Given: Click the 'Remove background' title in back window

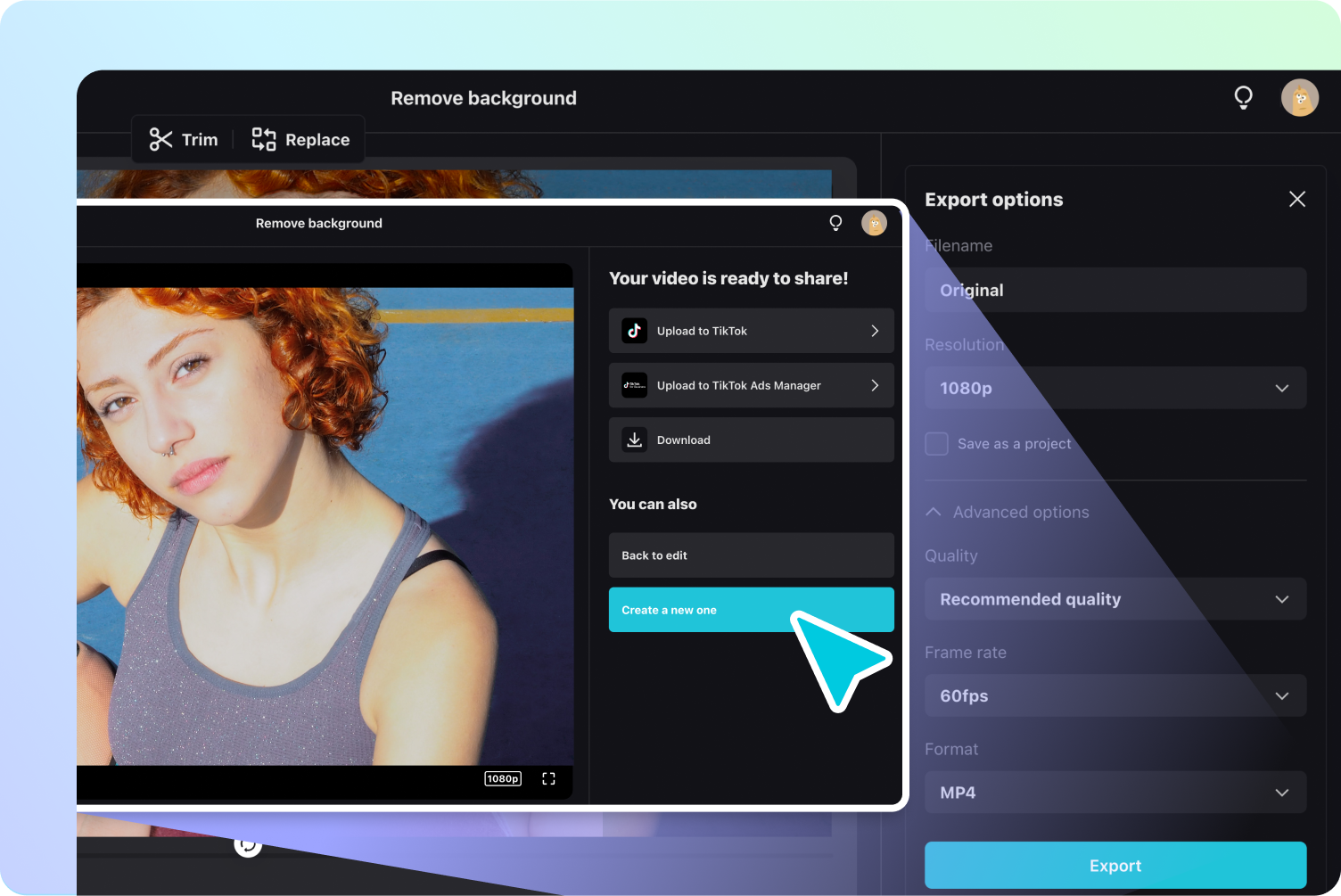Looking at the screenshot, I should coord(484,98).
